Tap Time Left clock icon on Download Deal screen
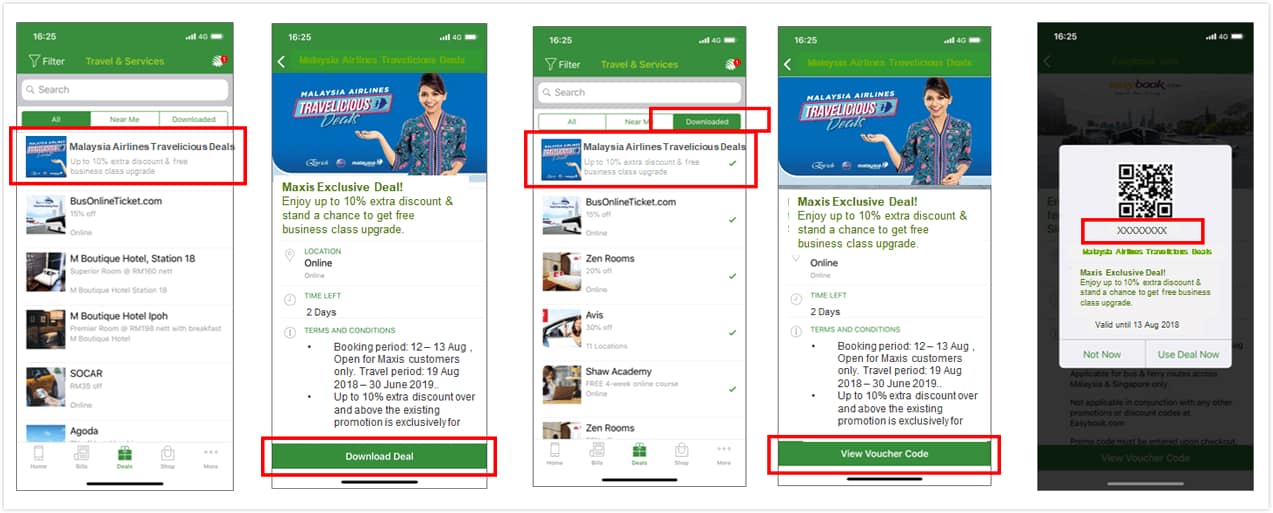The image size is (1273, 513). point(289,300)
